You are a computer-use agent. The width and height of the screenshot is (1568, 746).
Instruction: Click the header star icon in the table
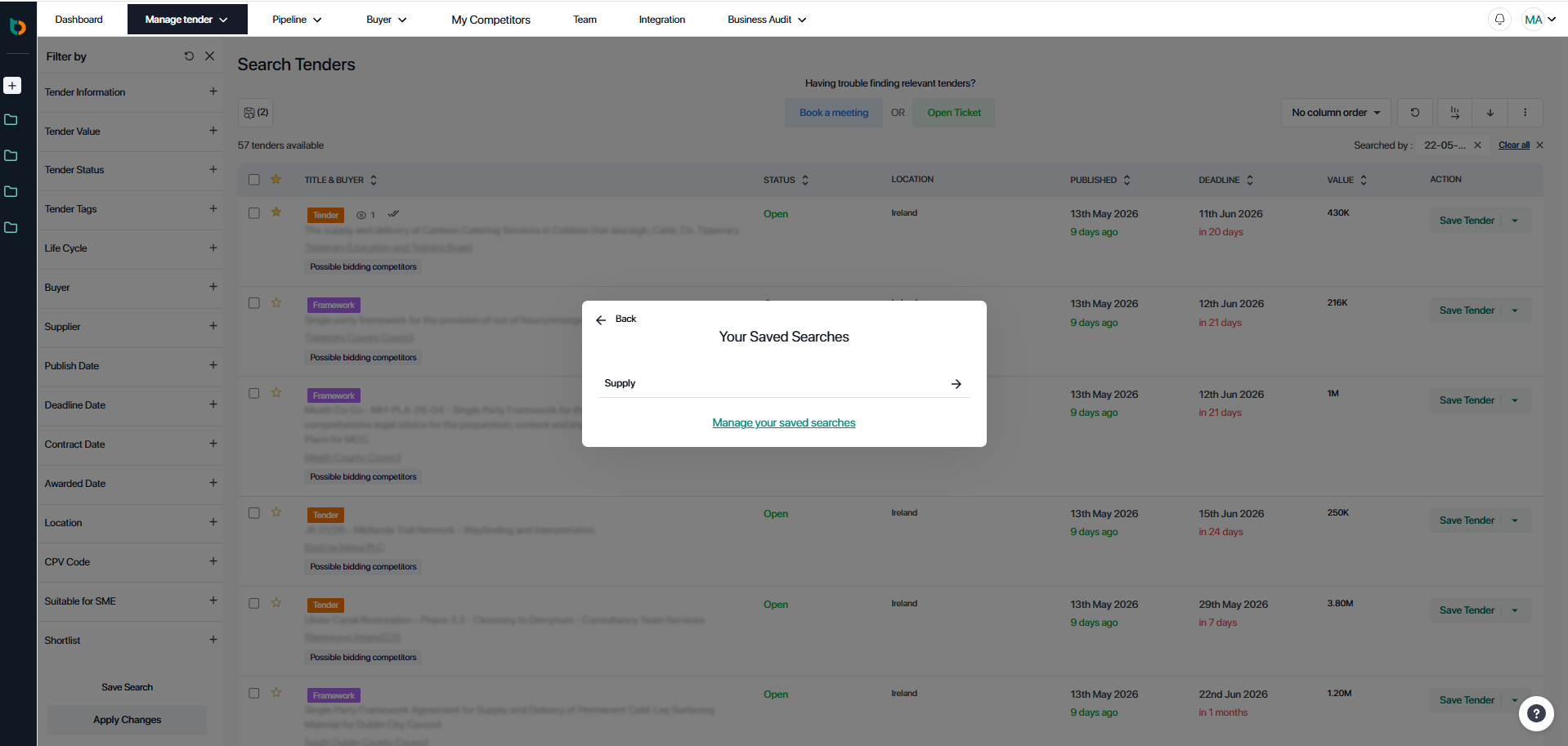tap(276, 180)
